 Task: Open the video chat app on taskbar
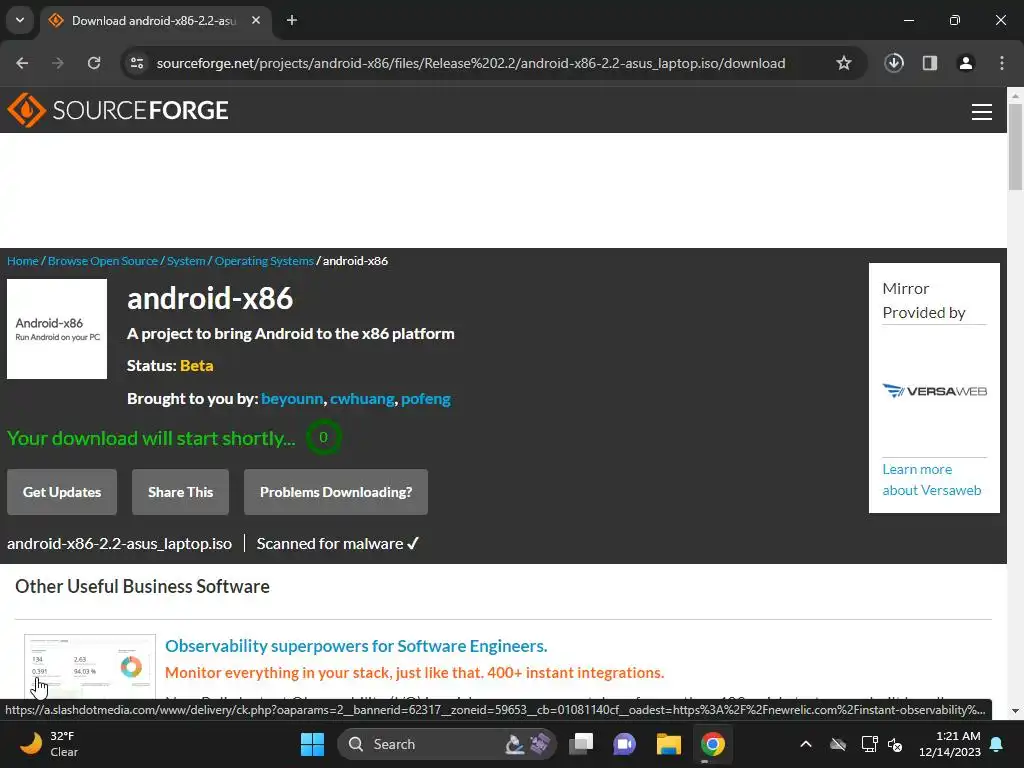tap(625, 744)
